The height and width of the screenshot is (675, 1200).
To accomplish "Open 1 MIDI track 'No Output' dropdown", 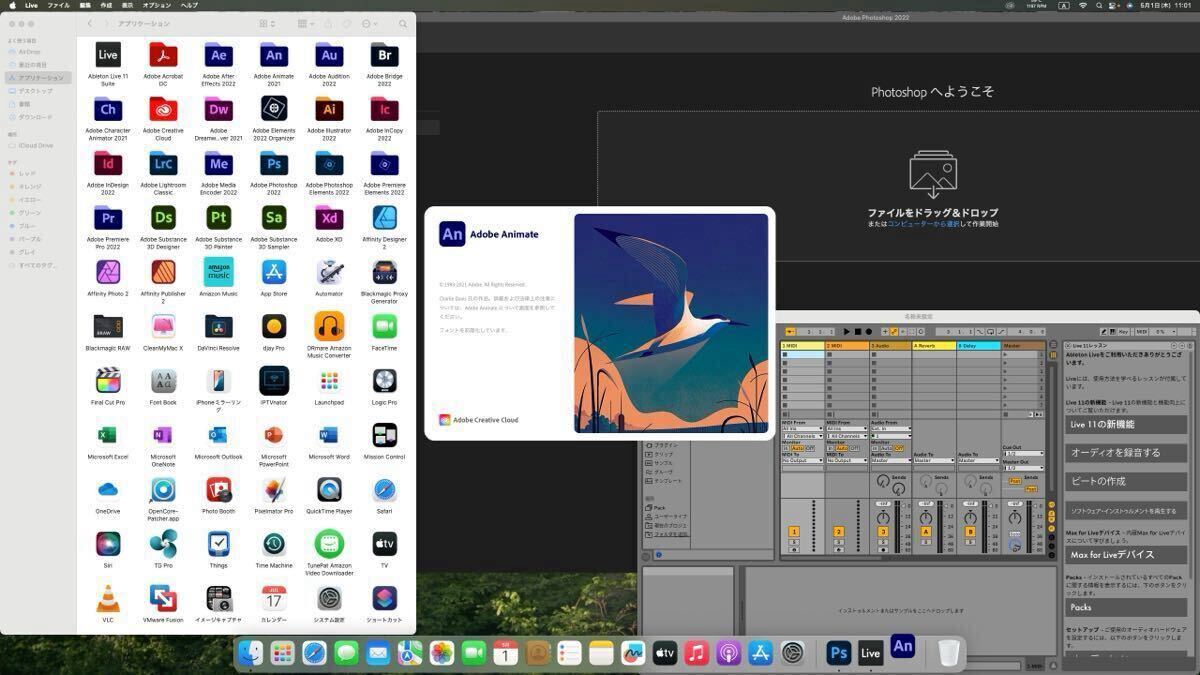I will (802, 460).
